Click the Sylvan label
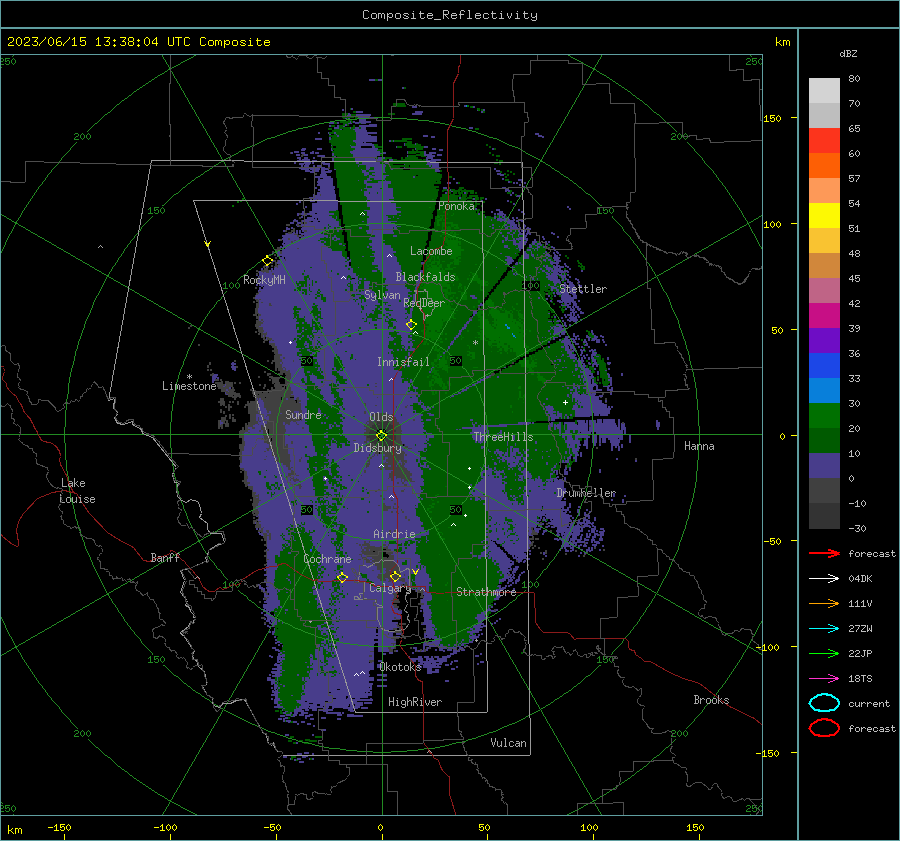 click(x=382, y=295)
